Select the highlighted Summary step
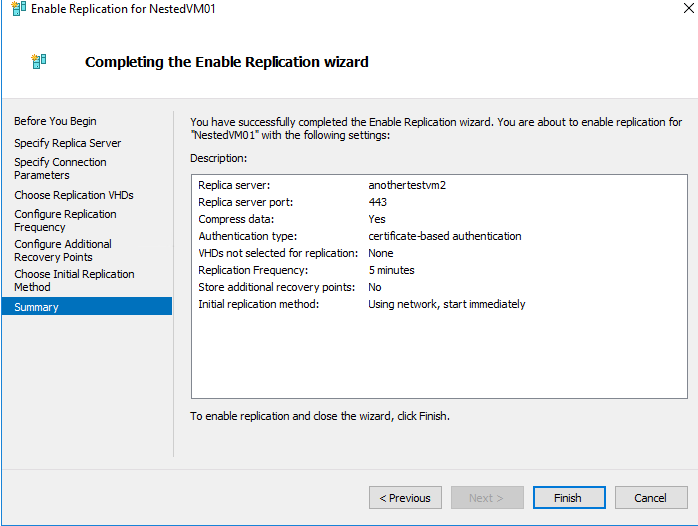This screenshot has height=526, width=698. pyautogui.click(x=87, y=307)
